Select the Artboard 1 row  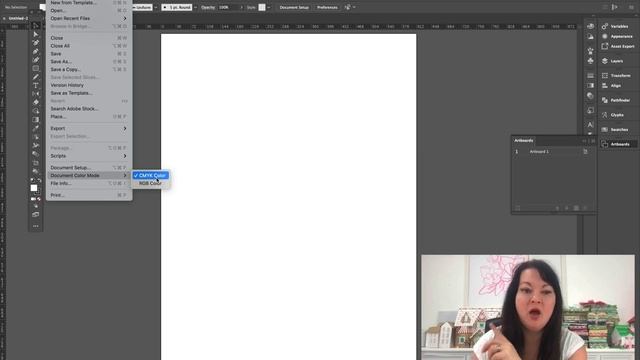pos(553,151)
